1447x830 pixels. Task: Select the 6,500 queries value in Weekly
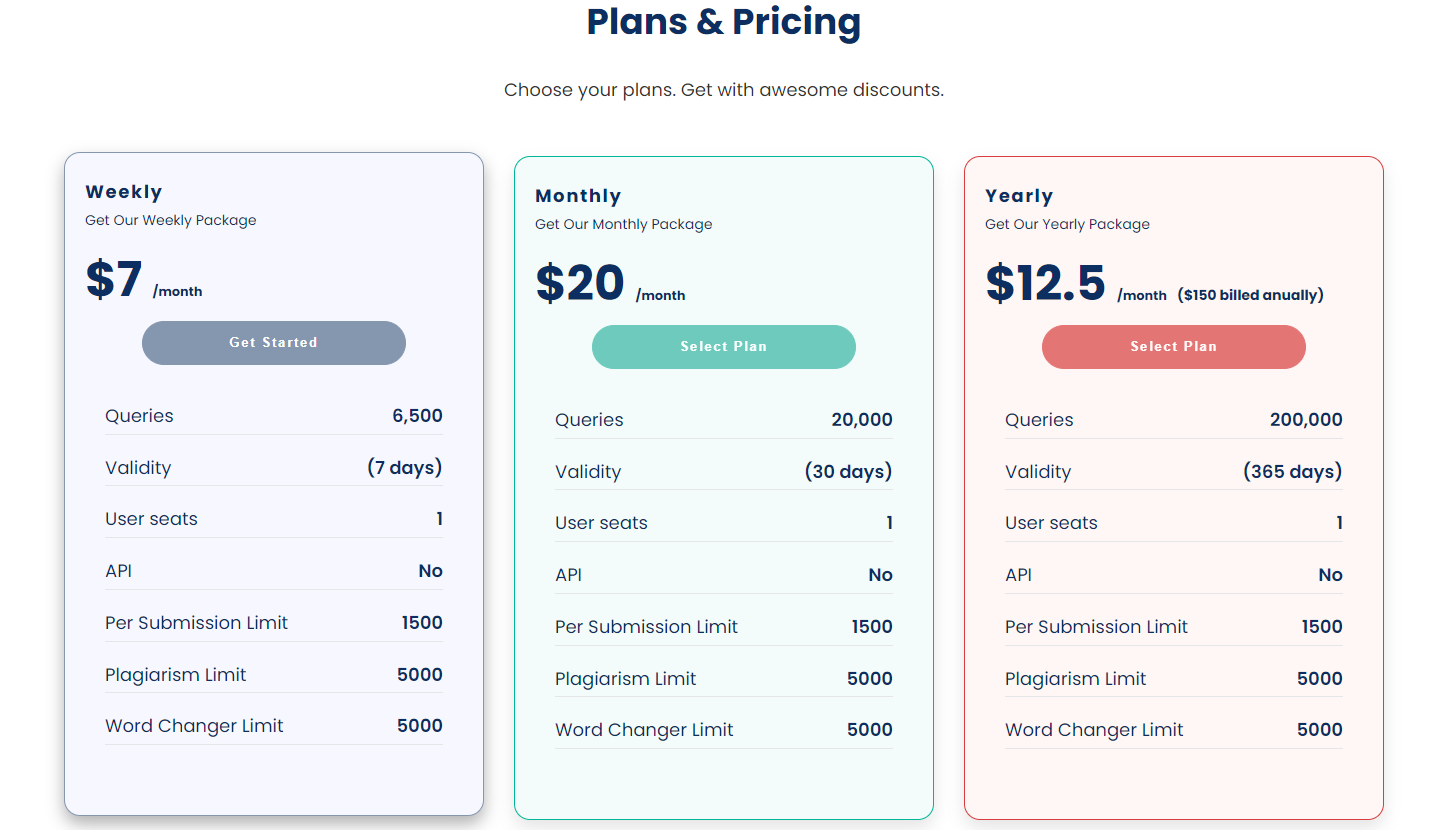417,416
